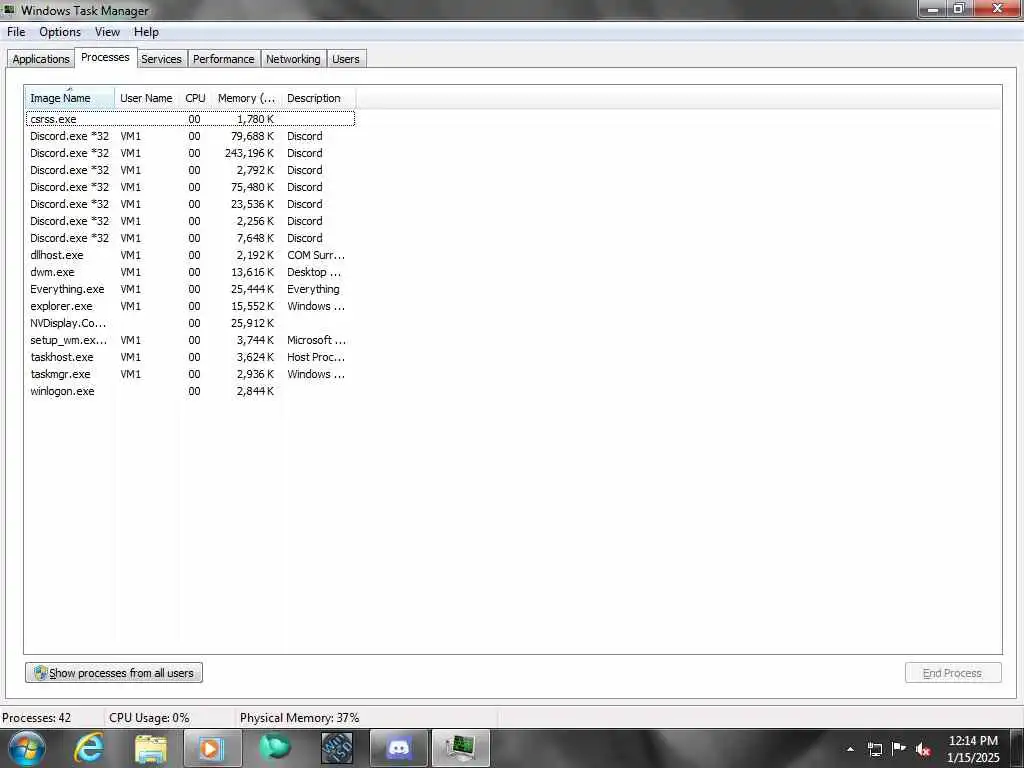Launch Internet Explorer from the taskbar
Image resolution: width=1024 pixels, height=768 pixels.
[x=89, y=748]
